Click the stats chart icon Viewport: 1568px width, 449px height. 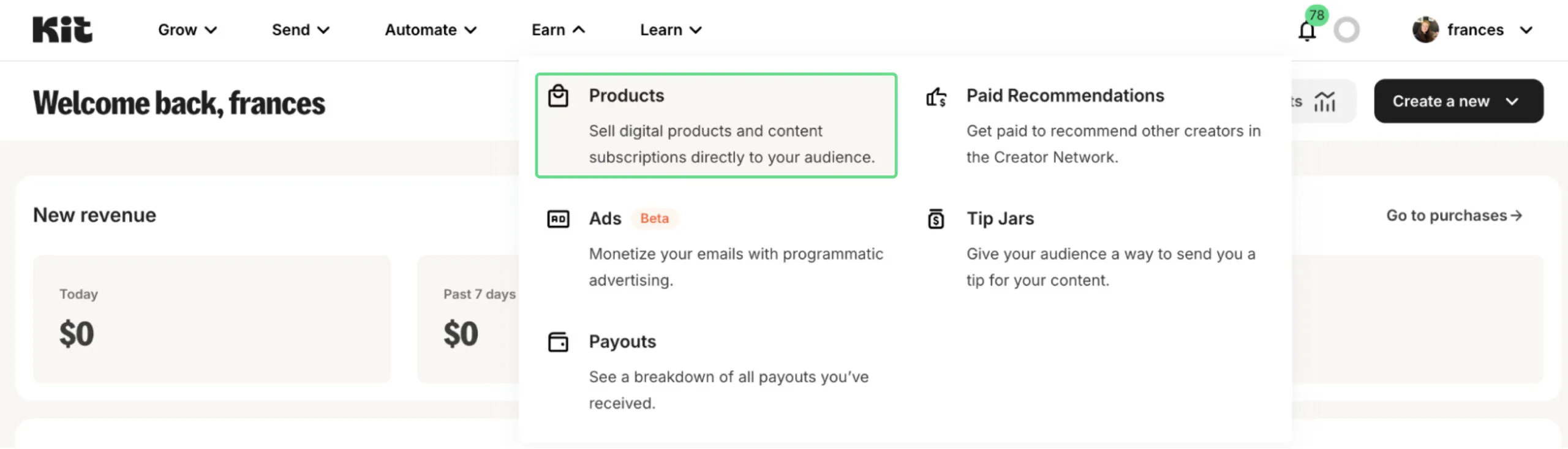coord(1324,102)
